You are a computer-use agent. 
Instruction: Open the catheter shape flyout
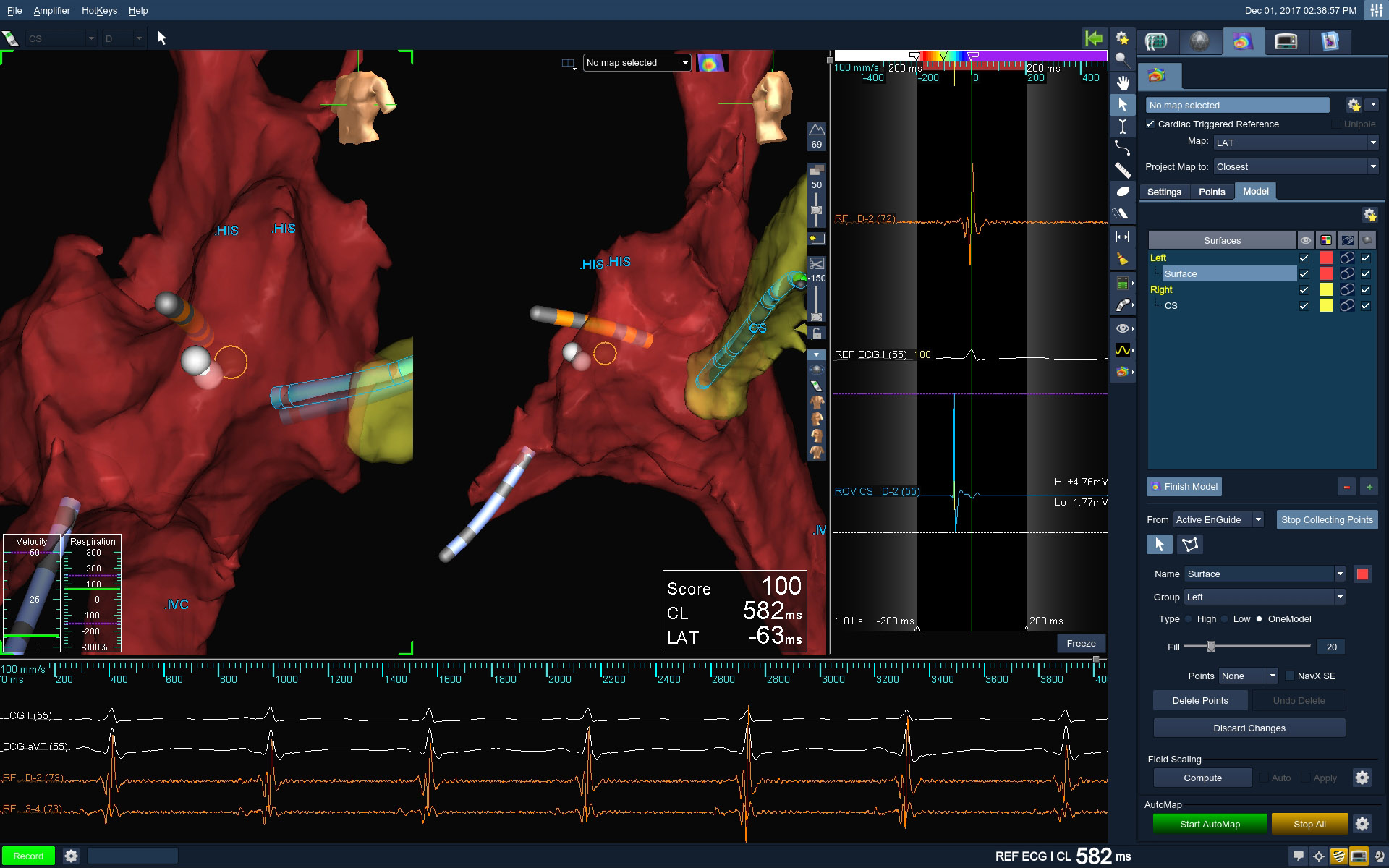coord(1123,305)
